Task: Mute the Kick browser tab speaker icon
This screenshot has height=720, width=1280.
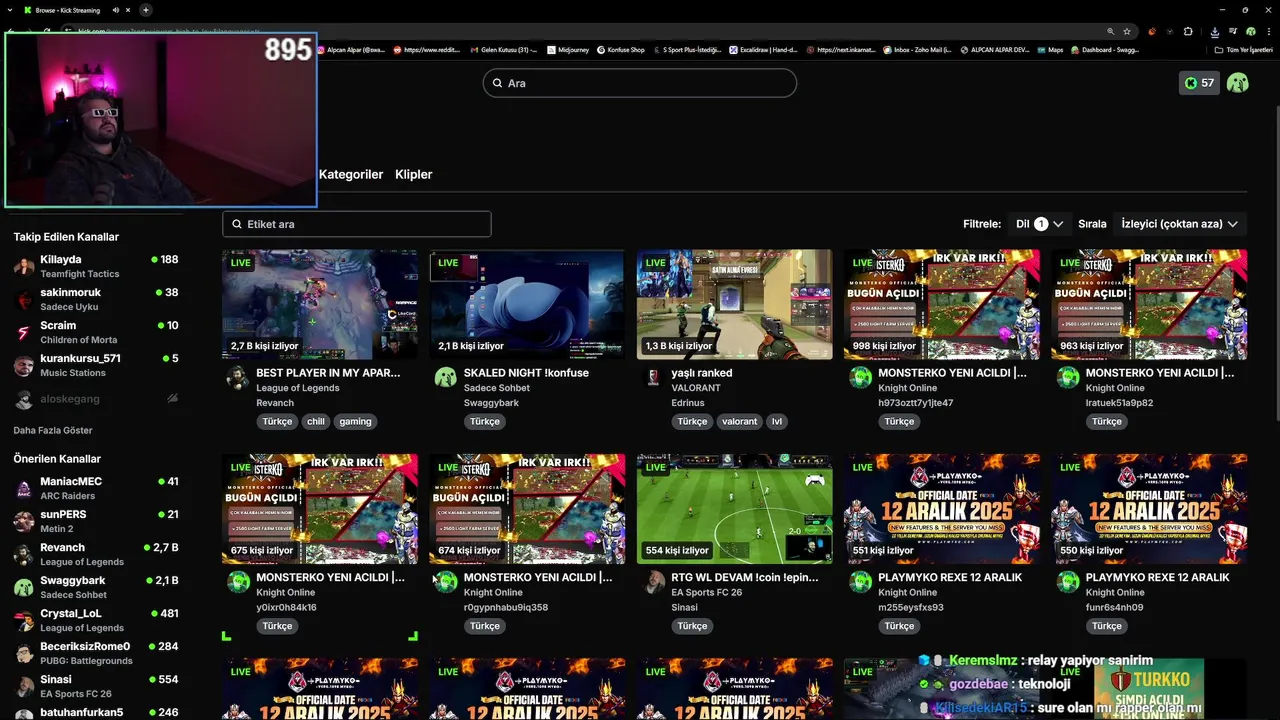Action: click(116, 10)
